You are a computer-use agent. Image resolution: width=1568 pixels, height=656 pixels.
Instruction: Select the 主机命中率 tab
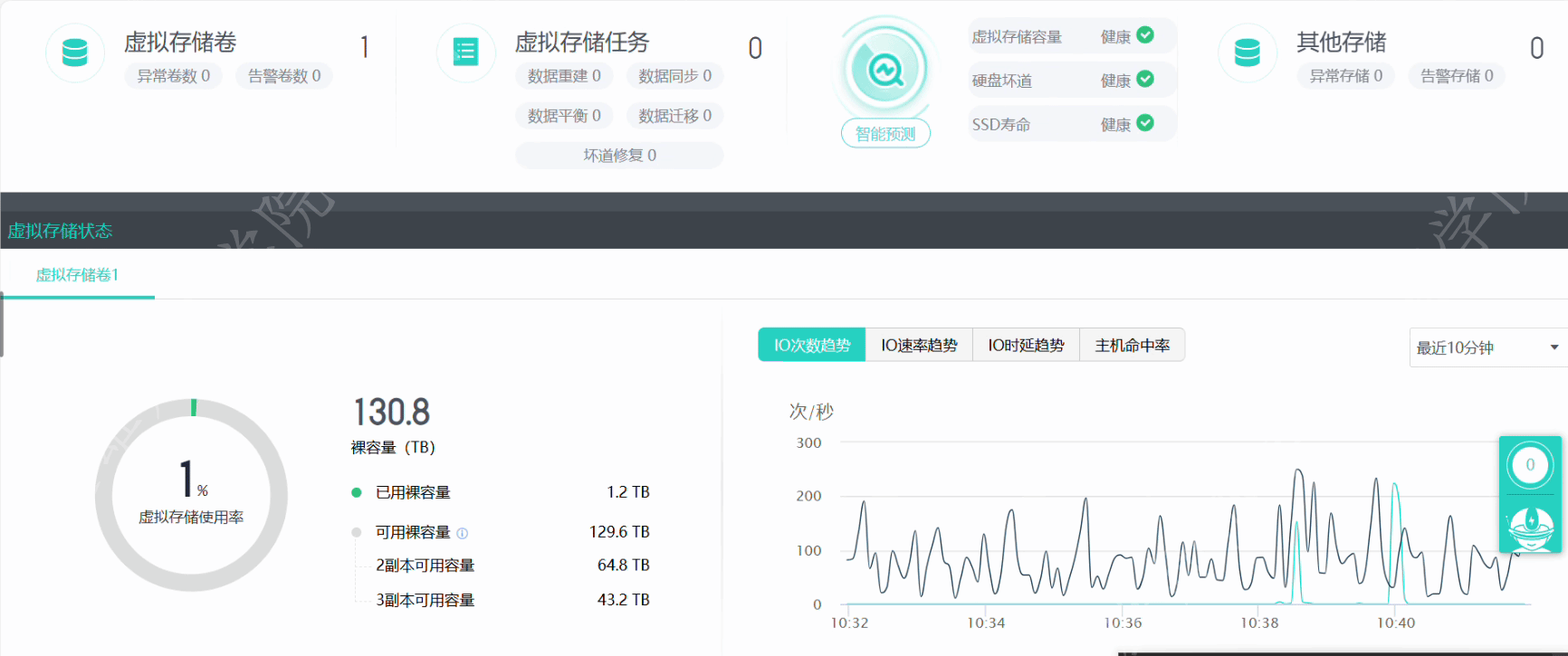coord(1132,345)
